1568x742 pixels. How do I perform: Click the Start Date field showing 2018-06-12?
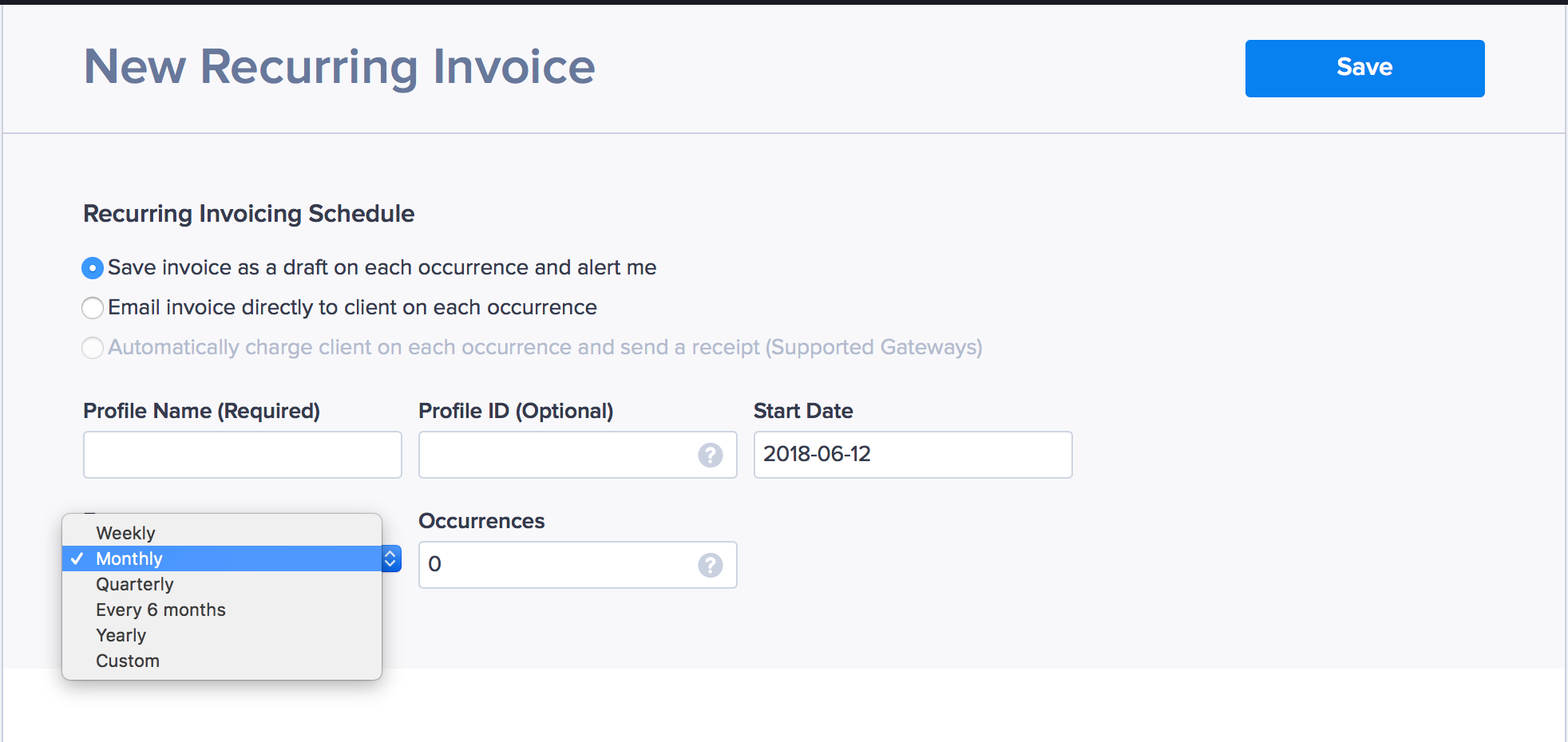[913, 455]
